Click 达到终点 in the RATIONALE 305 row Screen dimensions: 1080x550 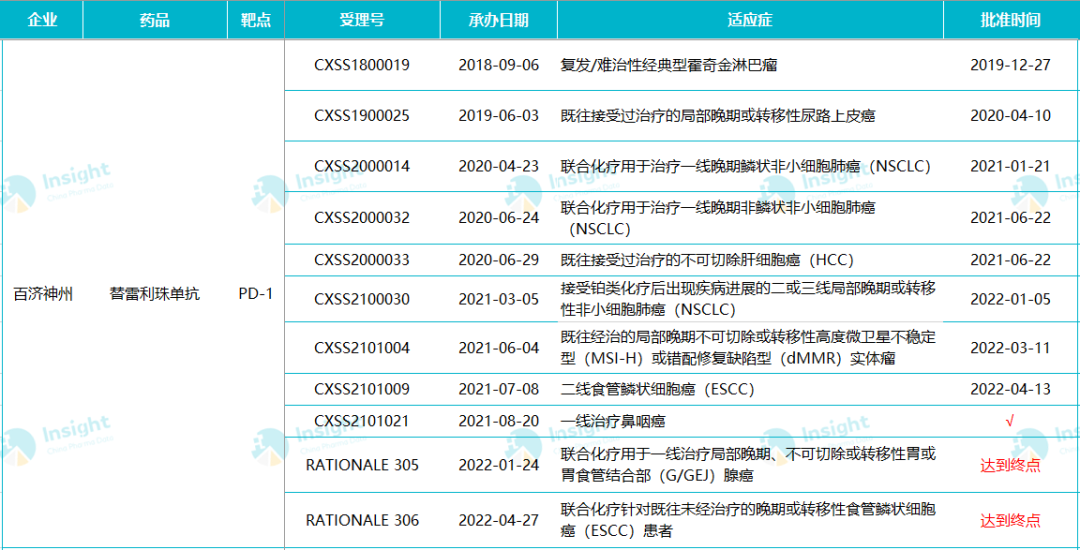pos(1010,465)
